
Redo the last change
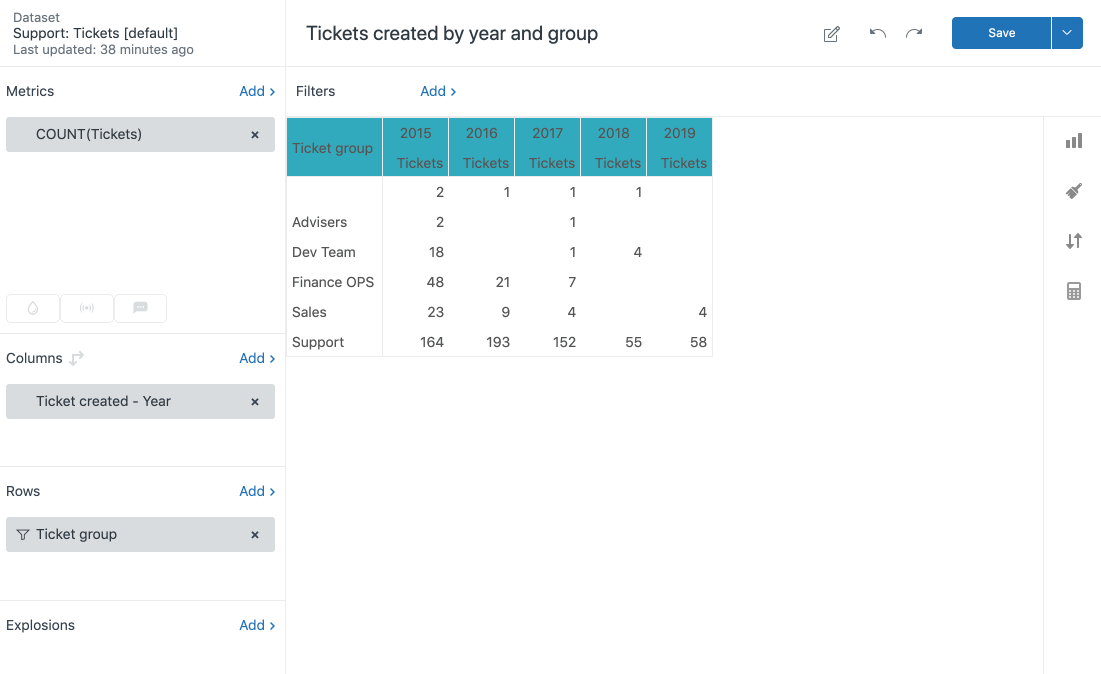pos(914,33)
